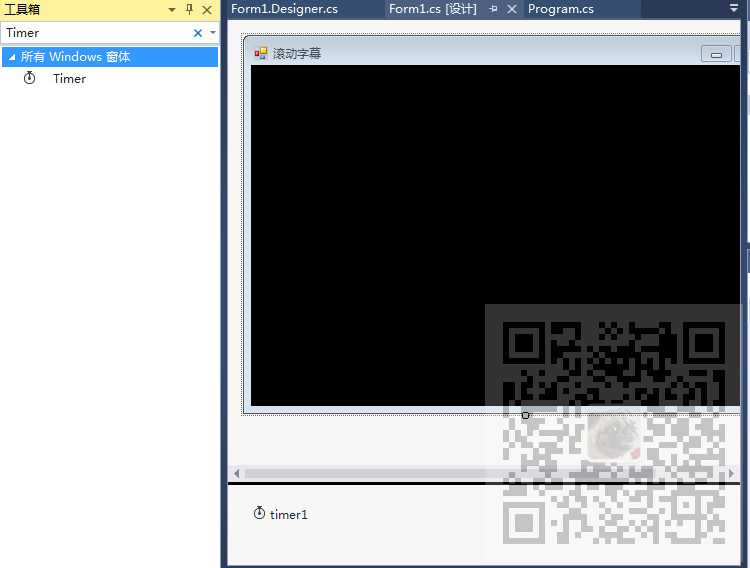Click the designed form's minimize button
This screenshot has width=750, height=568.
click(x=716, y=54)
